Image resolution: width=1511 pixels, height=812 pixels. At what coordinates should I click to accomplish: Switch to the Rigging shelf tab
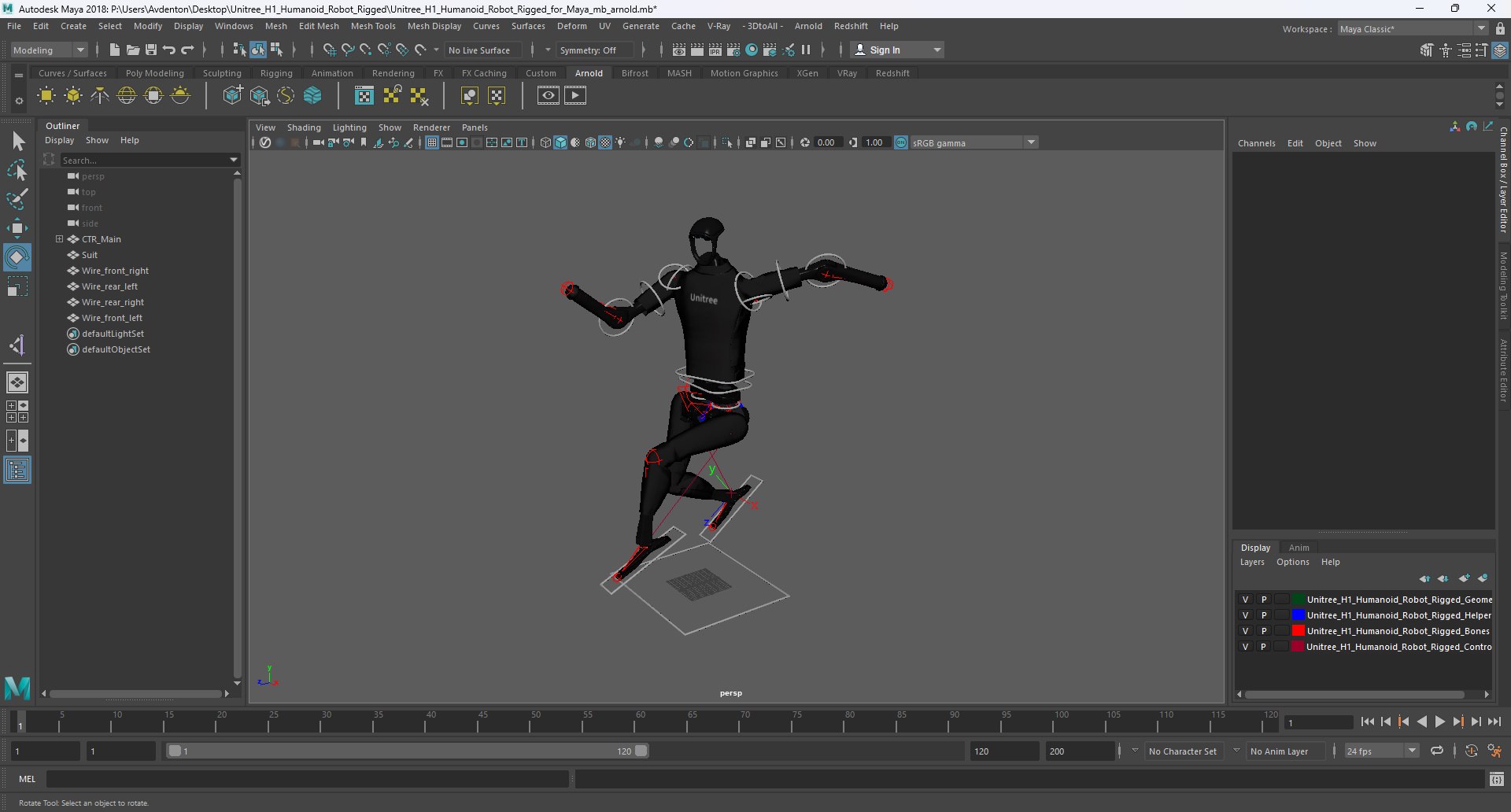pos(276,73)
